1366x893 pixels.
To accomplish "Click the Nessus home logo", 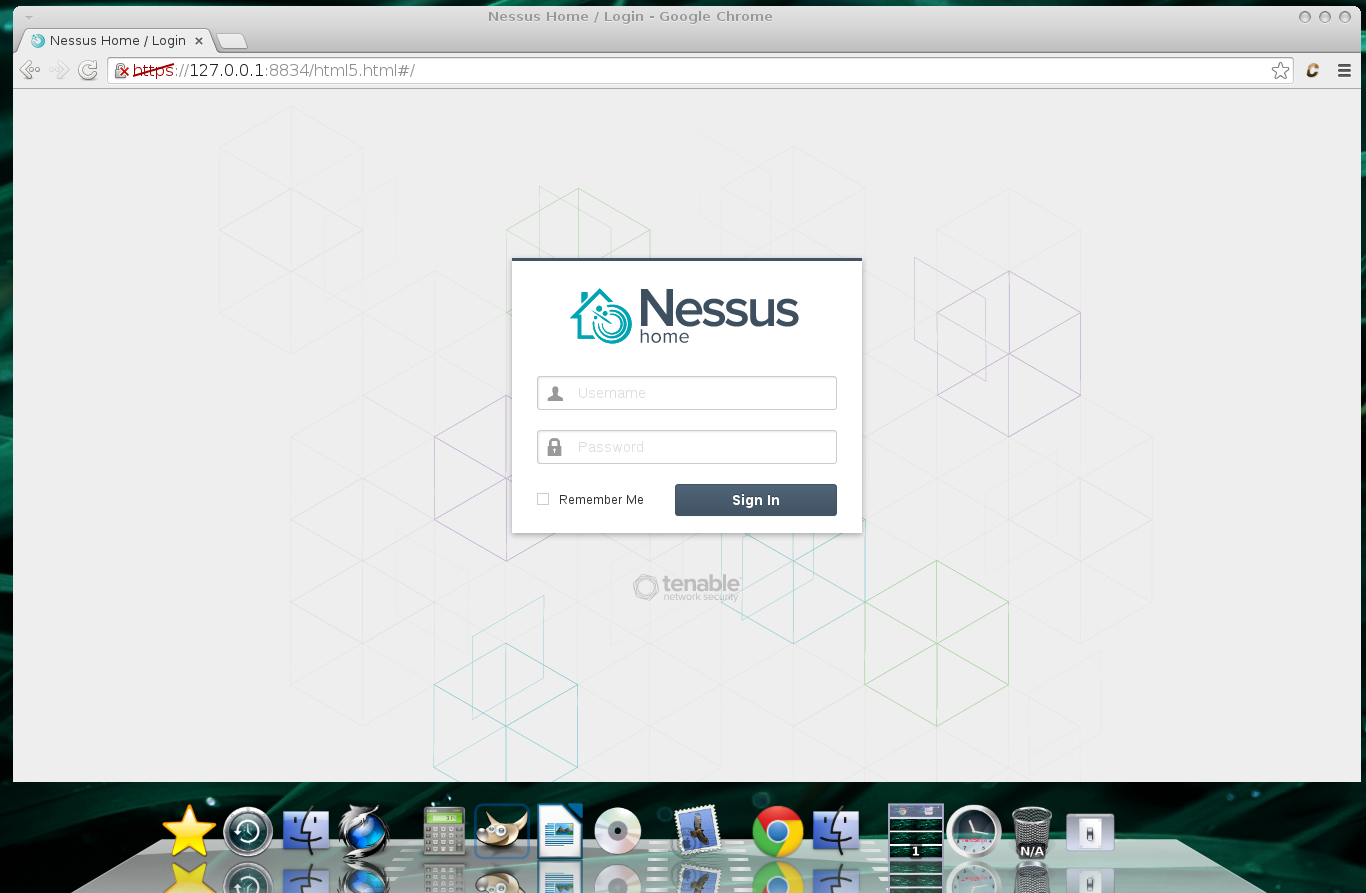I will (685, 316).
